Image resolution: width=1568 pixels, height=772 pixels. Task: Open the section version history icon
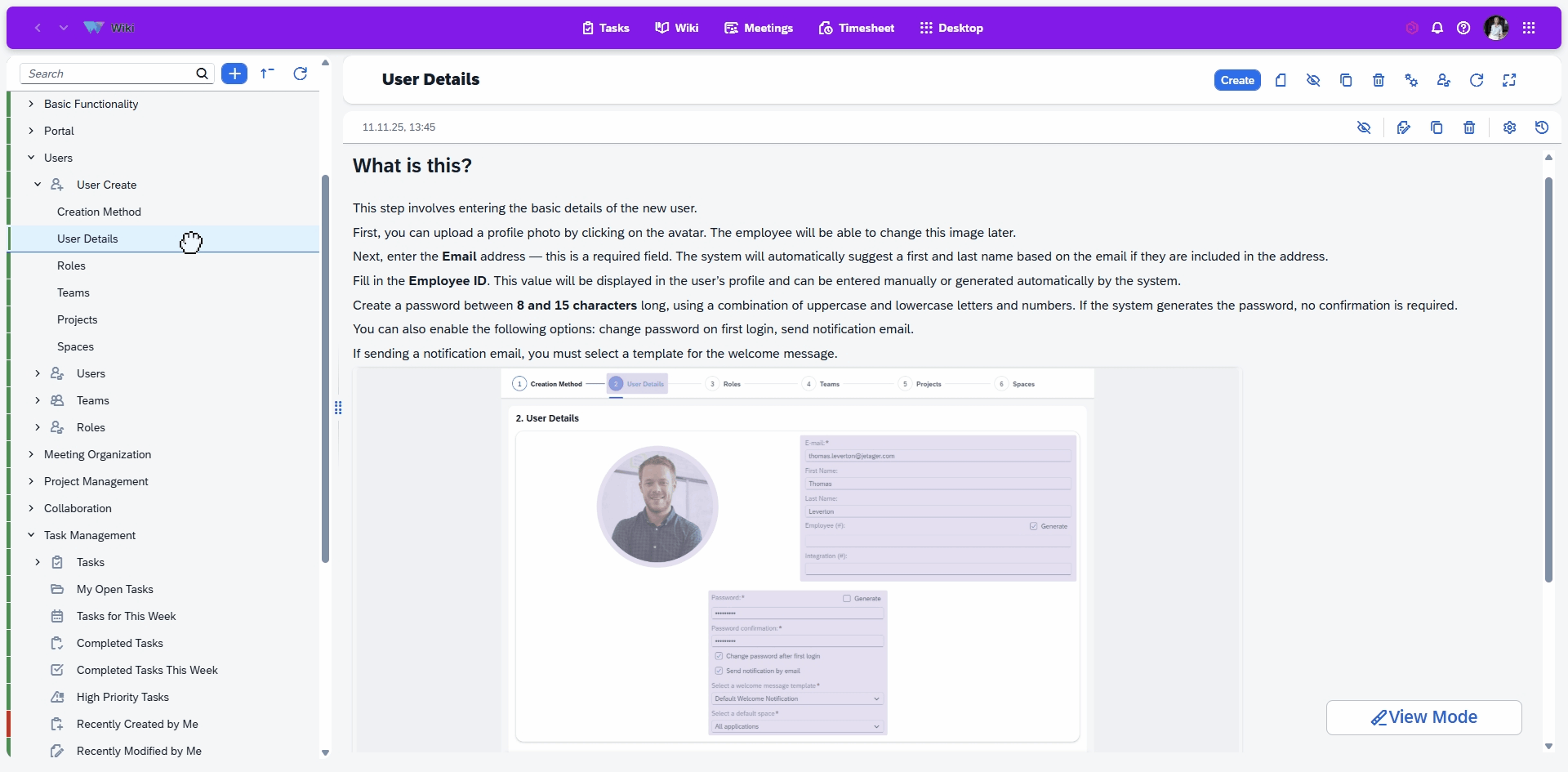click(1542, 127)
